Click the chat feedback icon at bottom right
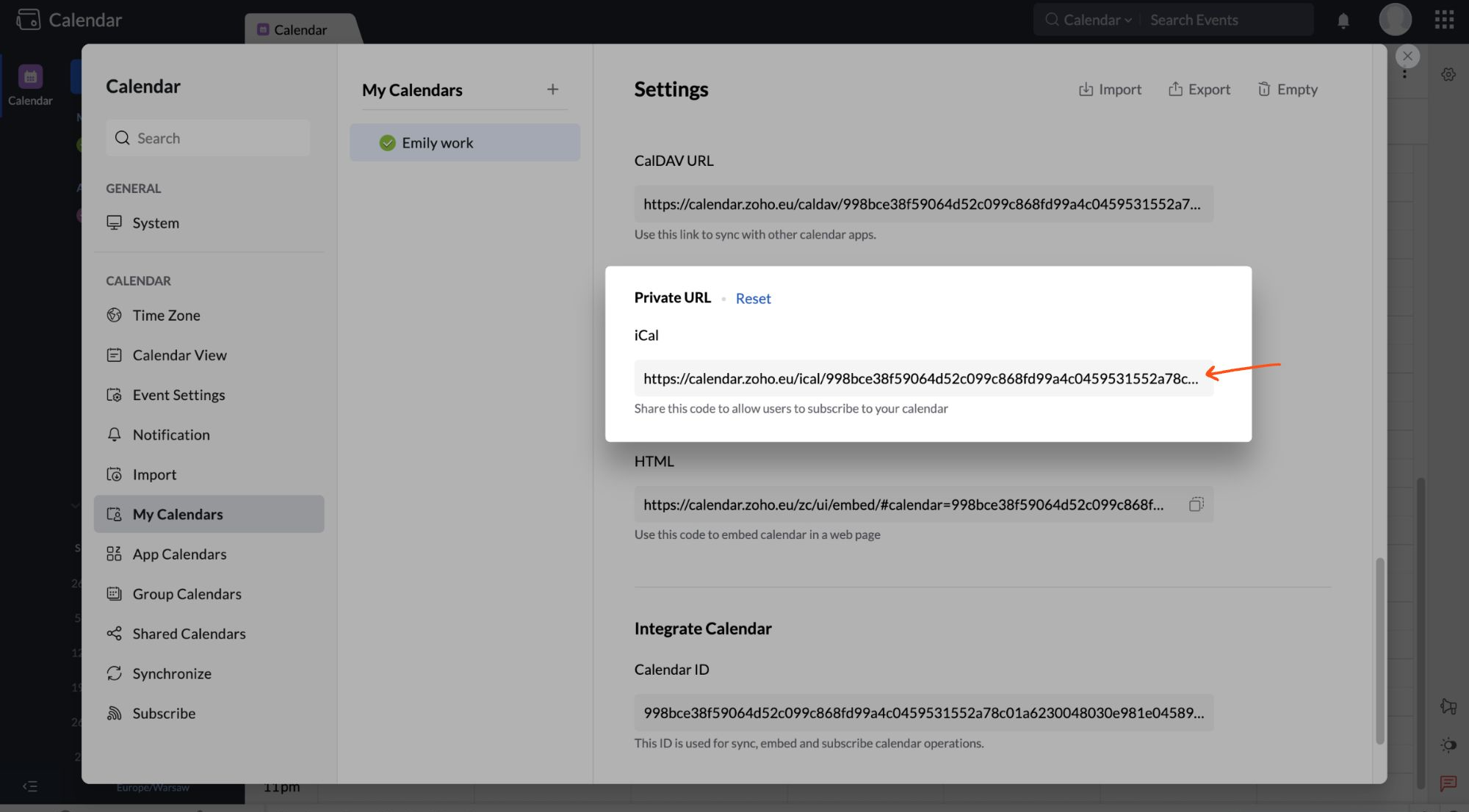Screen dimensions: 1469x812 [x=1448, y=783]
